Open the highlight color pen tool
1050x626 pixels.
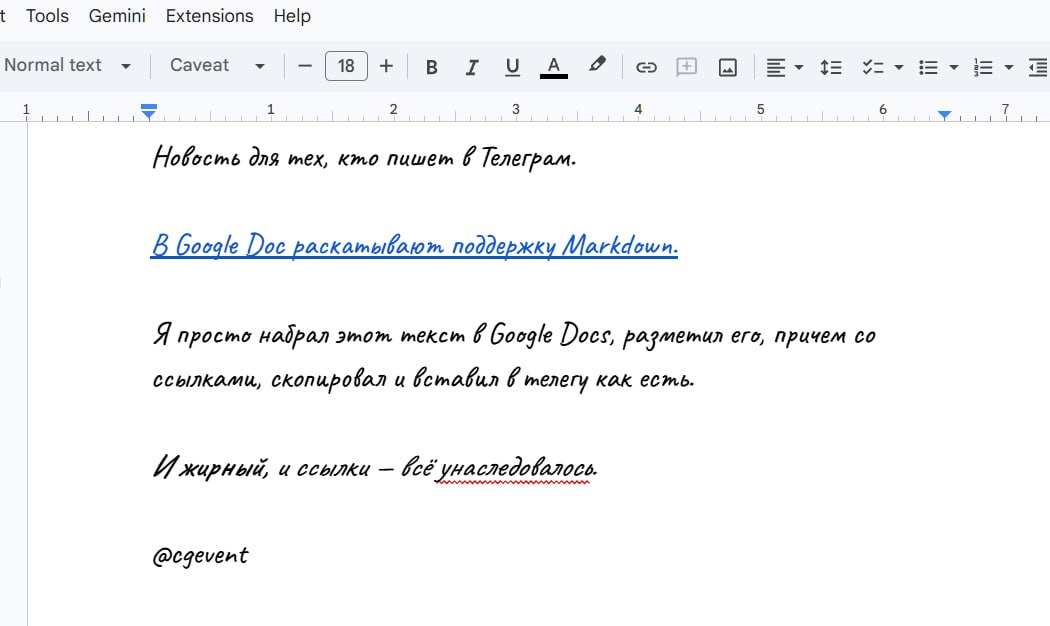597,65
